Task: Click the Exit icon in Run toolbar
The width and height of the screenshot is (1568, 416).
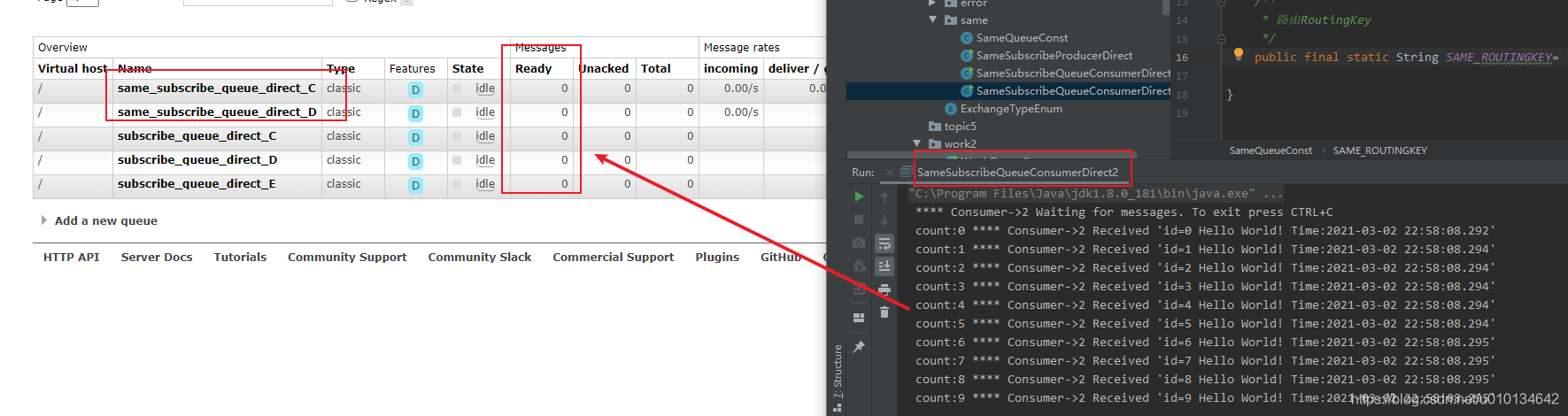Action: coord(858,289)
